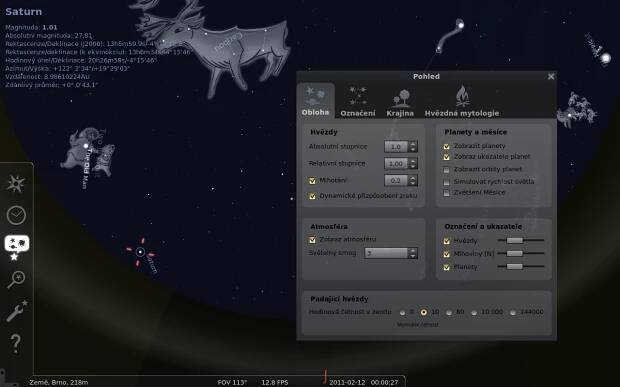The image size is (620, 387).
Task: Switch to the Označení tab
Action: [x=358, y=102]
